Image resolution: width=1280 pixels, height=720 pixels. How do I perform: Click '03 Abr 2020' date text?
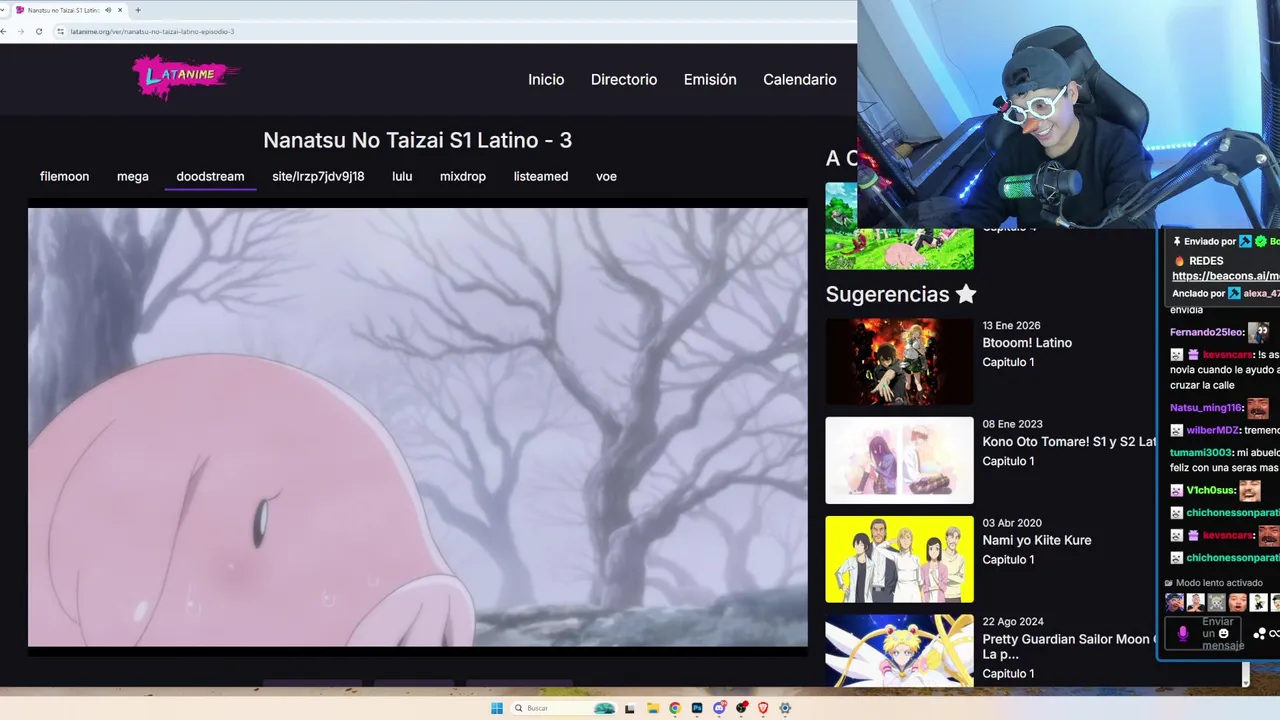pyautogui.click(x=1012, y=523)
